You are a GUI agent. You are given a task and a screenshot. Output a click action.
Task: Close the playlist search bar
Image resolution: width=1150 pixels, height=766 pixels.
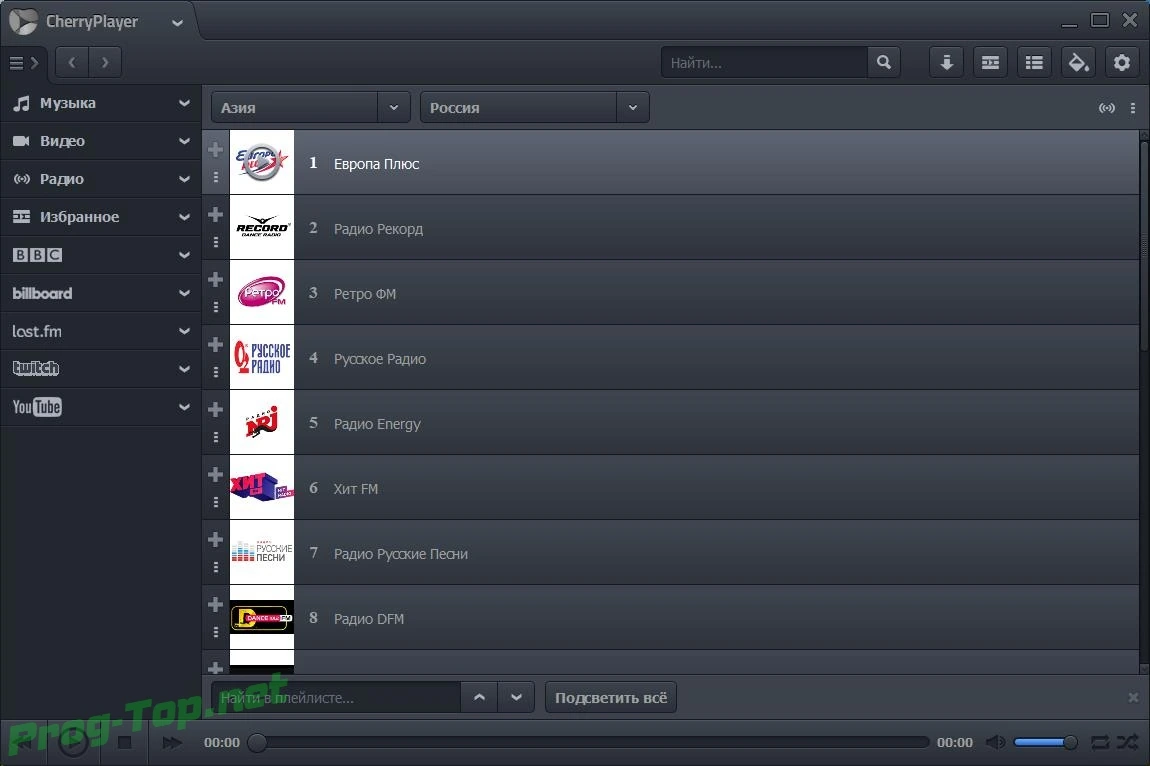click(x=1133, y=698)
